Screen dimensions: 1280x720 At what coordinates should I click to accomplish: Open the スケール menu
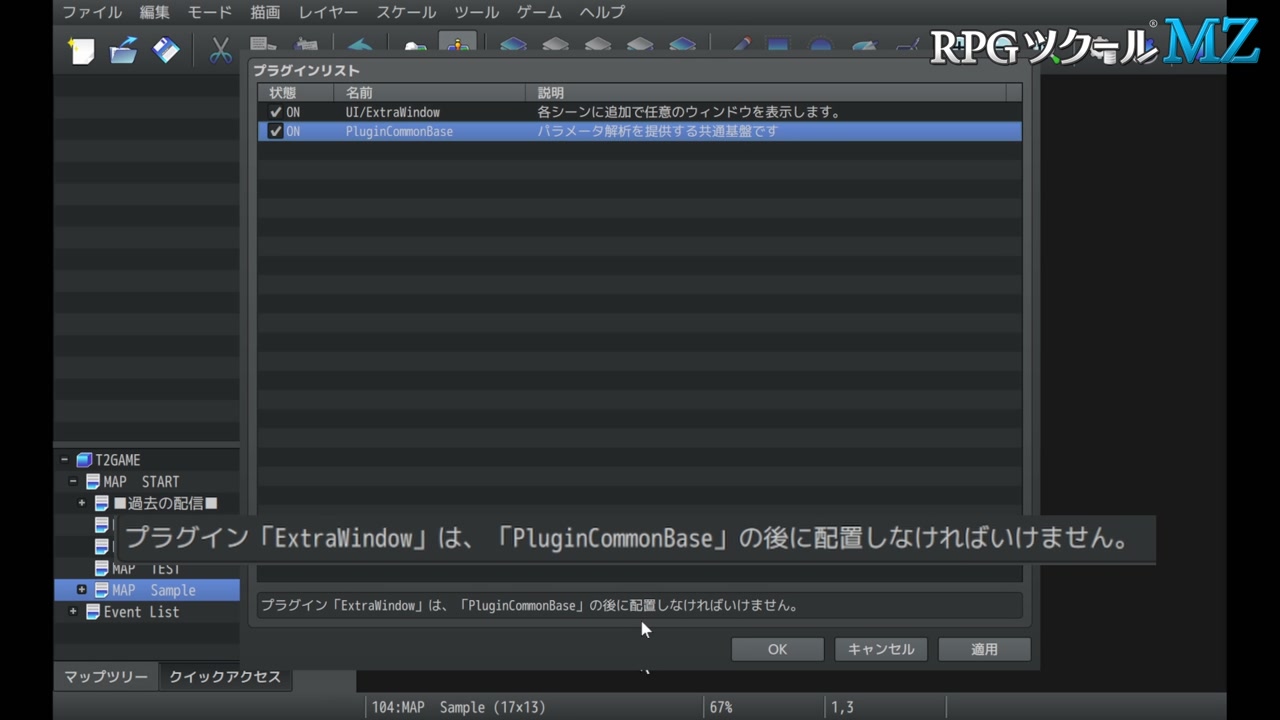(406, 12)
